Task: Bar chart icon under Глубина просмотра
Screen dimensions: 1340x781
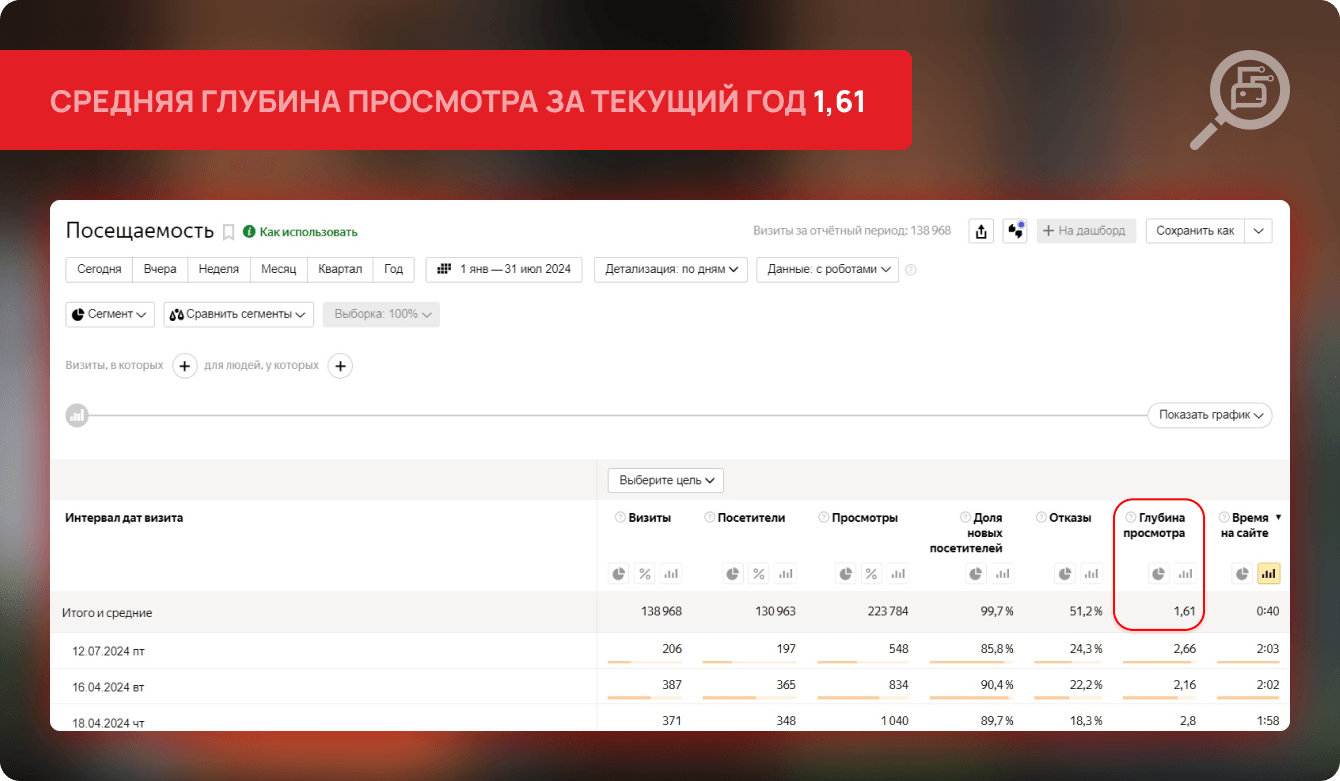Action: [1185, 574]
